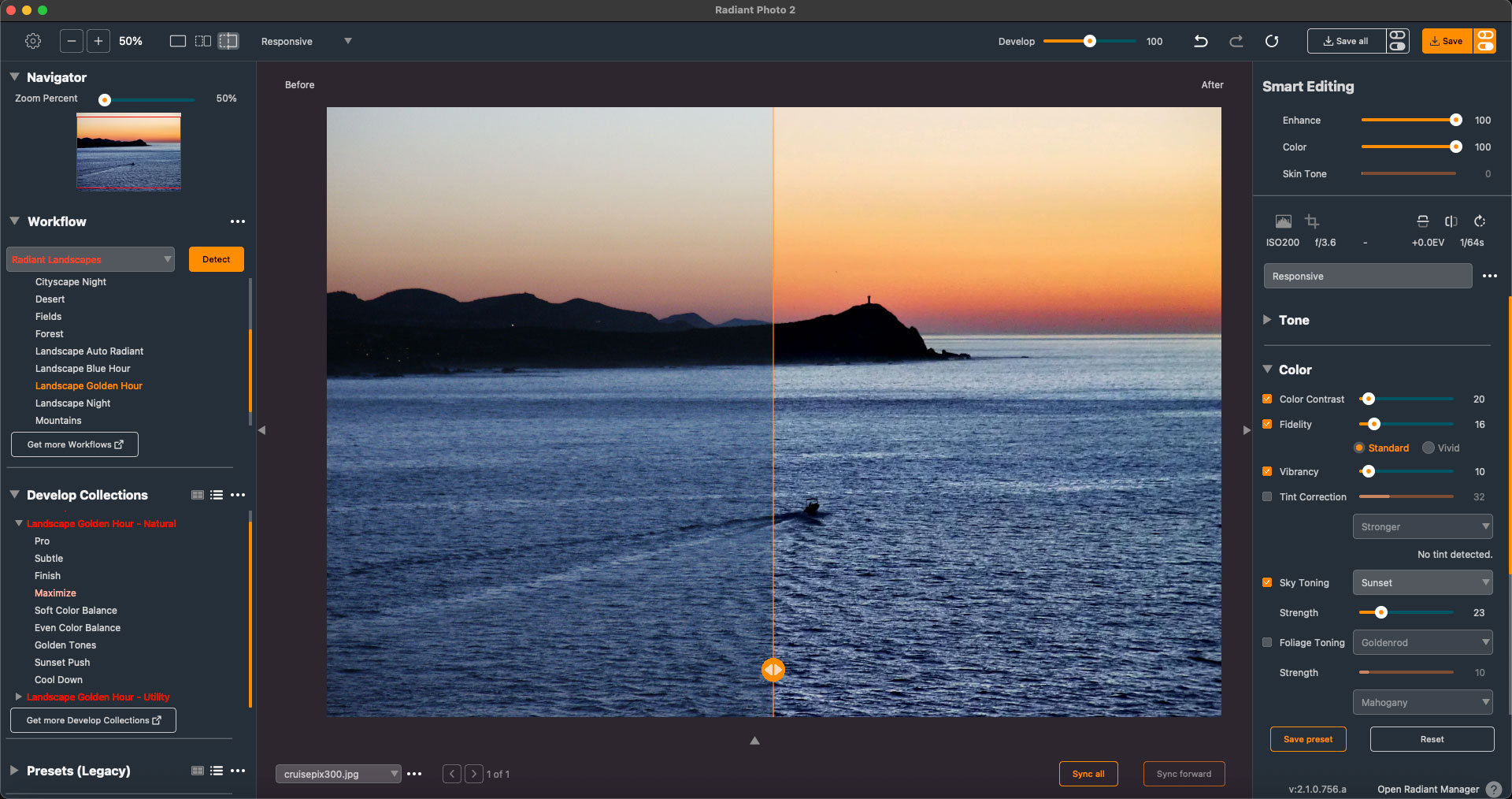Select the crop tool icon
Screen dimensions: 1512x799
1312,221
